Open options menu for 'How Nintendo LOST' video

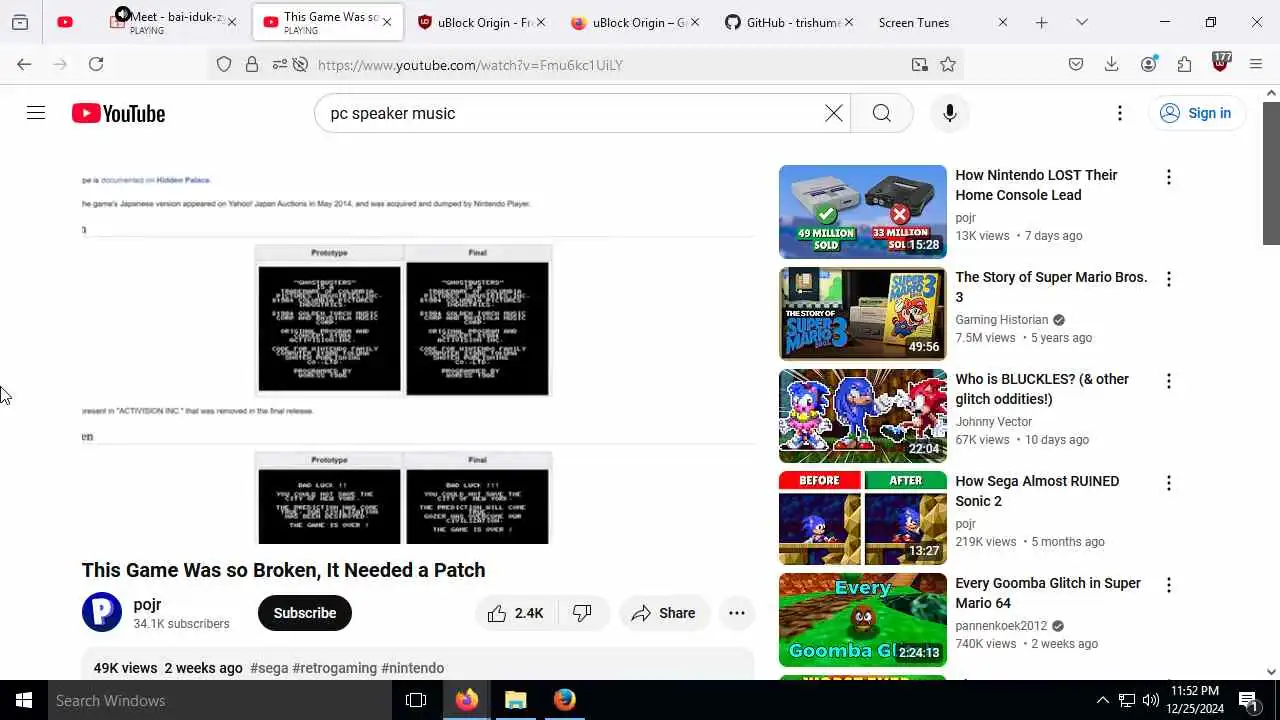pos(1168,177)
